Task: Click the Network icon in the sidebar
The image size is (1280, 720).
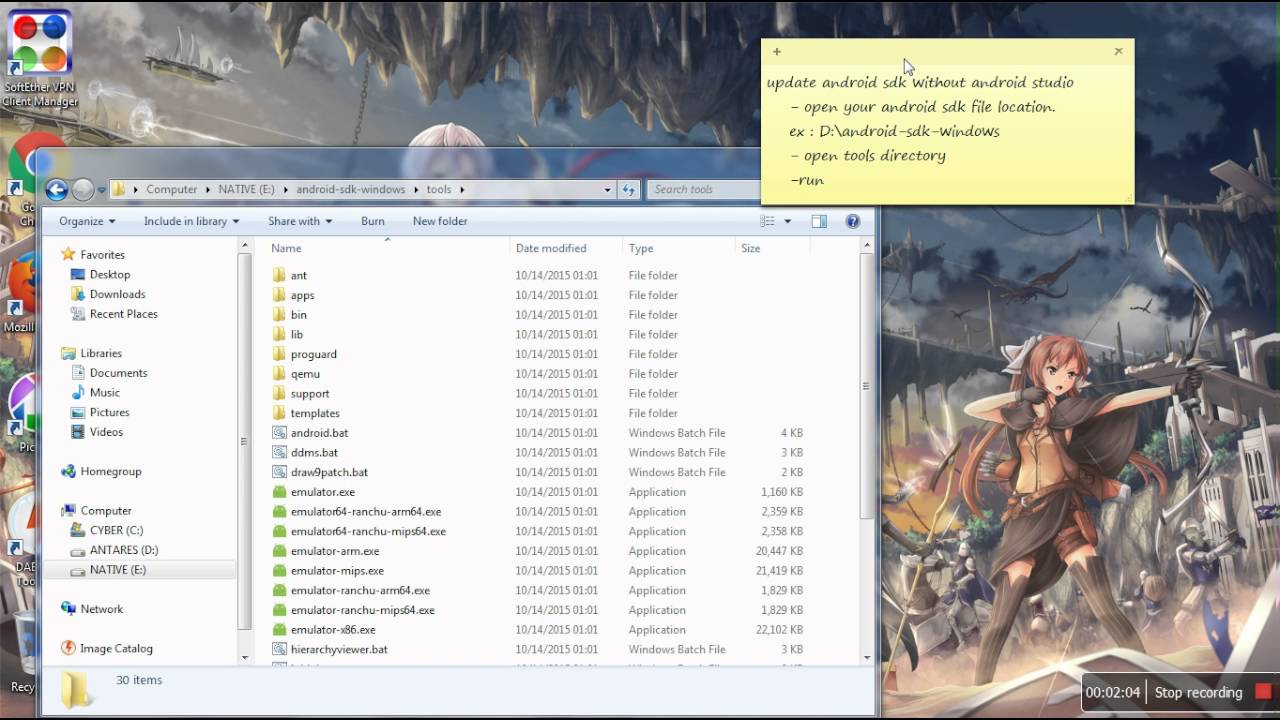Action: [68, 609]
